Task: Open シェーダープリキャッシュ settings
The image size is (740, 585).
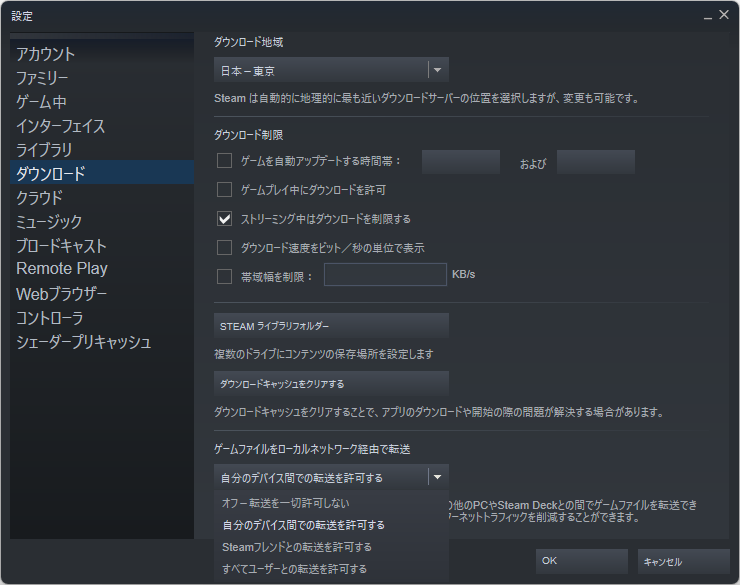Action: (101, 342)
